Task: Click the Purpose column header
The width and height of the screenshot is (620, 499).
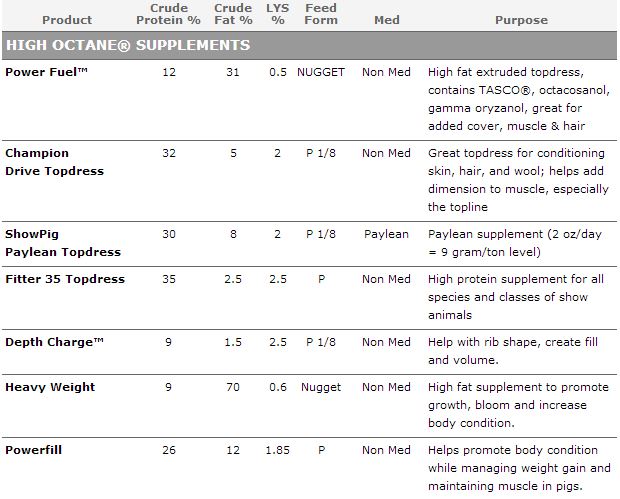Action: [x=521, y=20]
